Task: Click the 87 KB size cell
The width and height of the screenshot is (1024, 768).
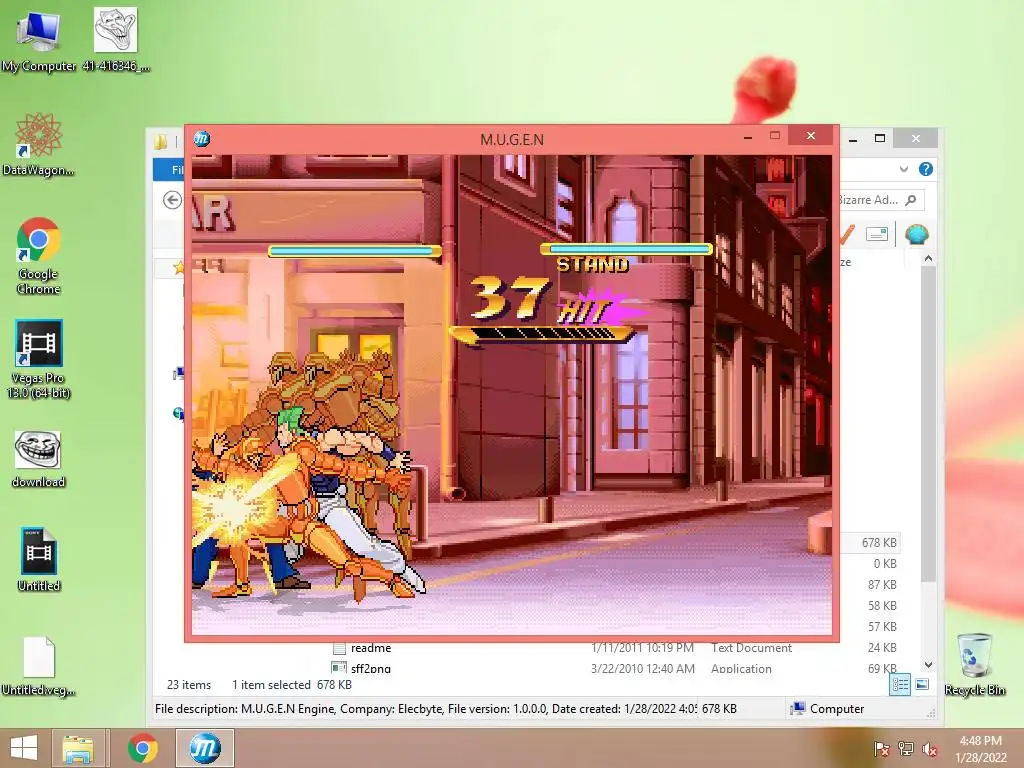Action: [882, 584]
